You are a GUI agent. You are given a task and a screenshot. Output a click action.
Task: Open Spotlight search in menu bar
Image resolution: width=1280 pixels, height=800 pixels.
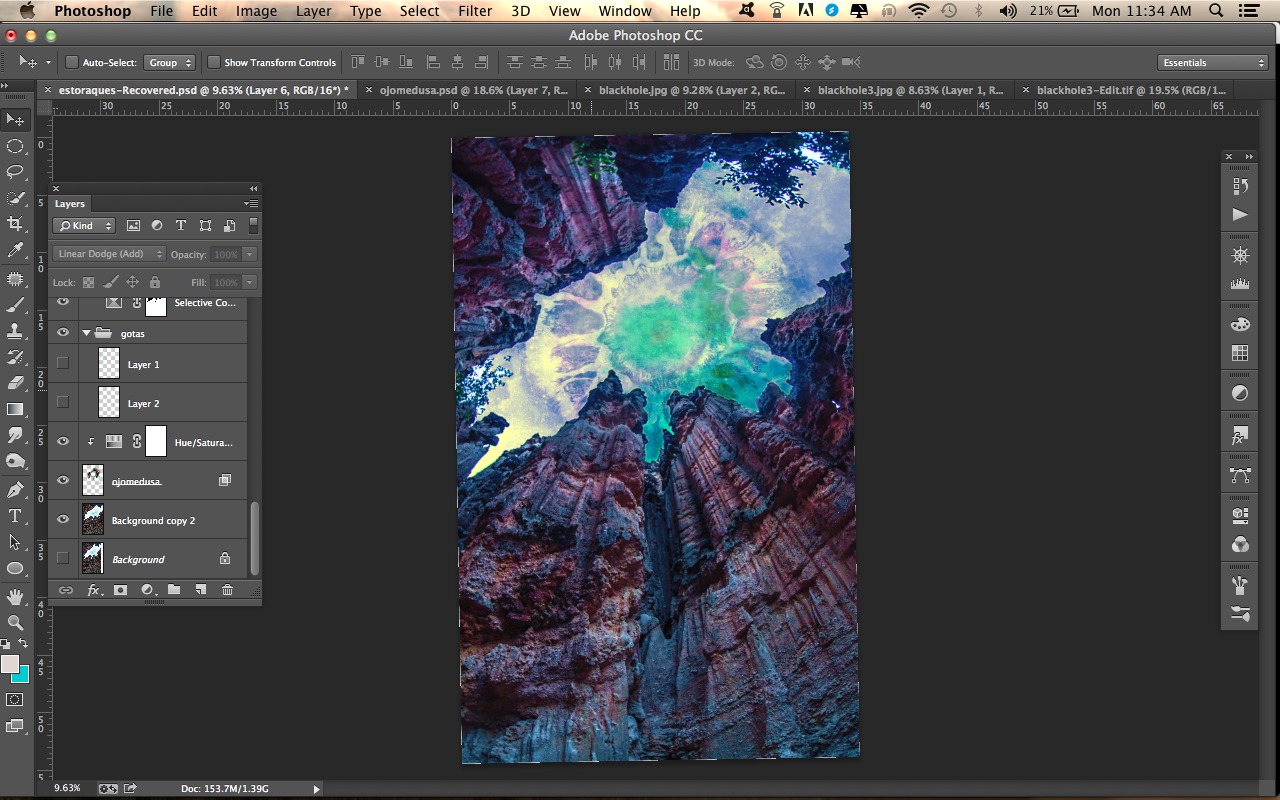(x=1216, y=11)
